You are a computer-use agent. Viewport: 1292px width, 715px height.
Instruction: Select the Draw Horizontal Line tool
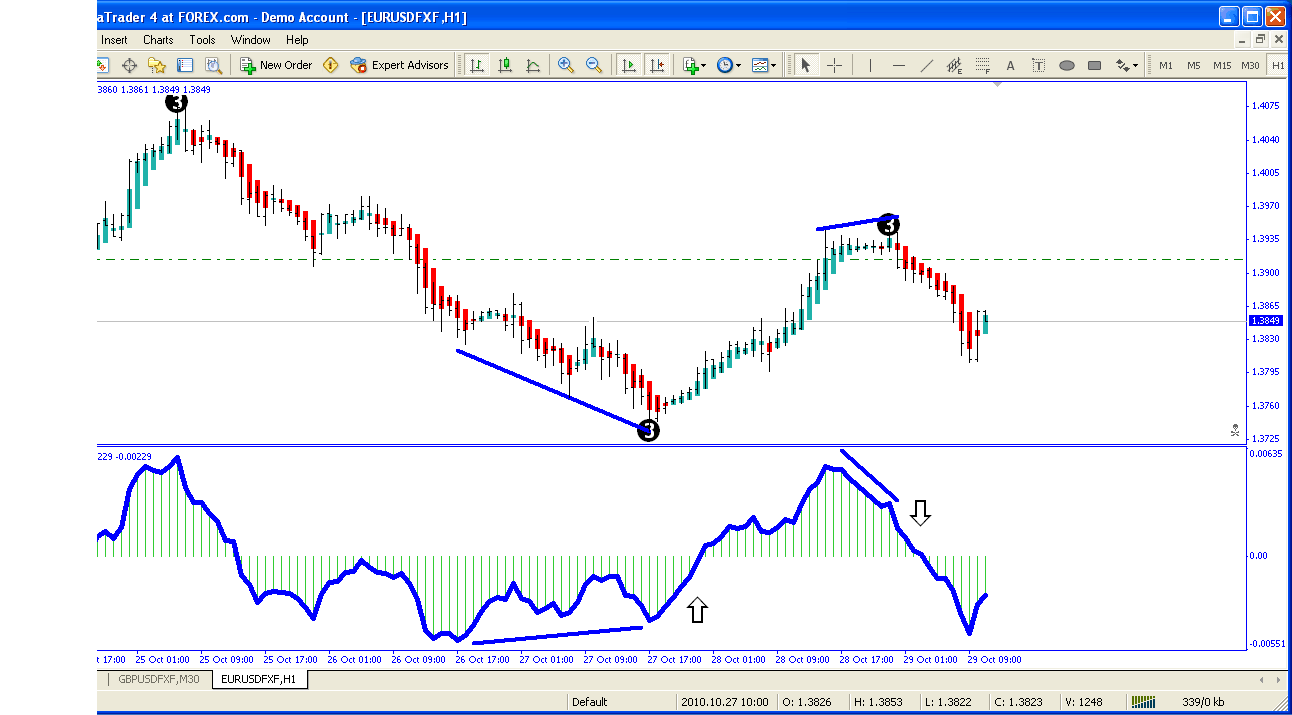(x=899, y=64)
